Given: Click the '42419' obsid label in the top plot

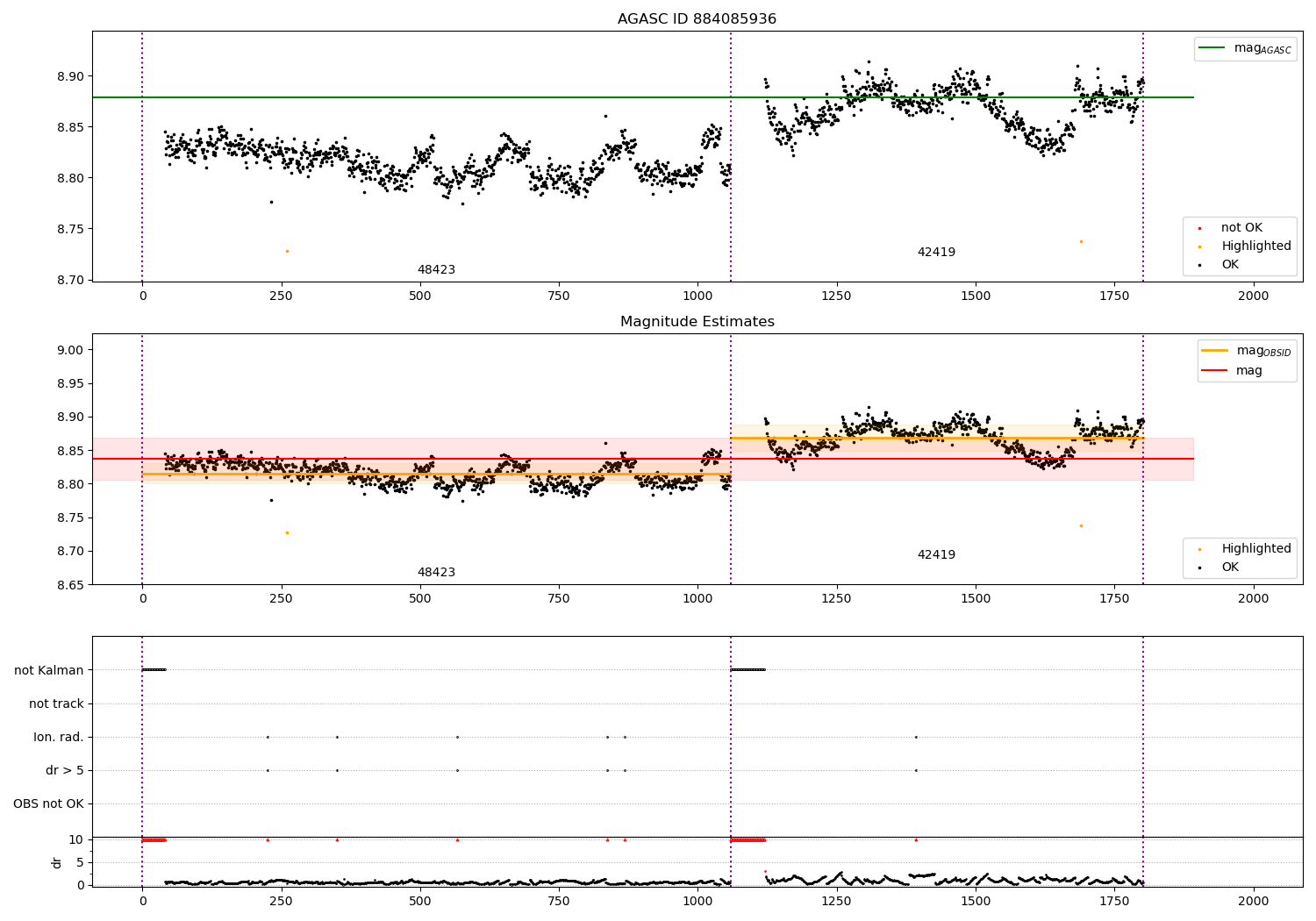Looking at the screenshot, I should pos(936,253).
